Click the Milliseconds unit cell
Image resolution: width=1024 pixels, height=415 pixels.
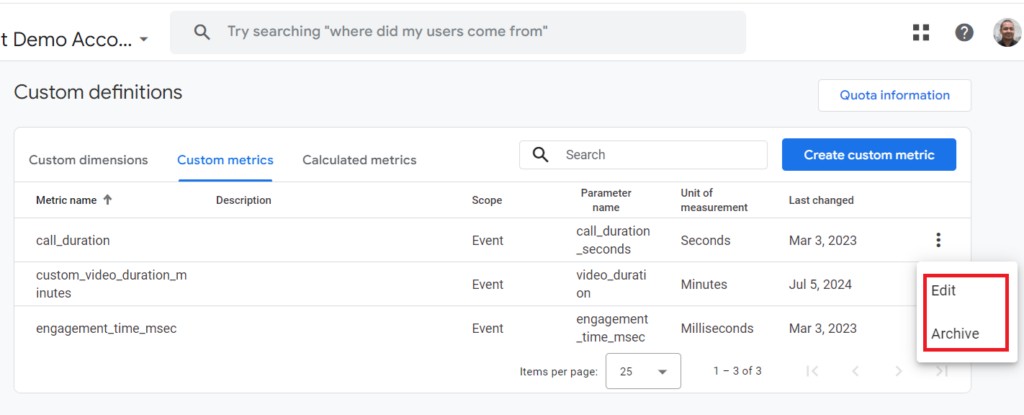coord(717,328)
